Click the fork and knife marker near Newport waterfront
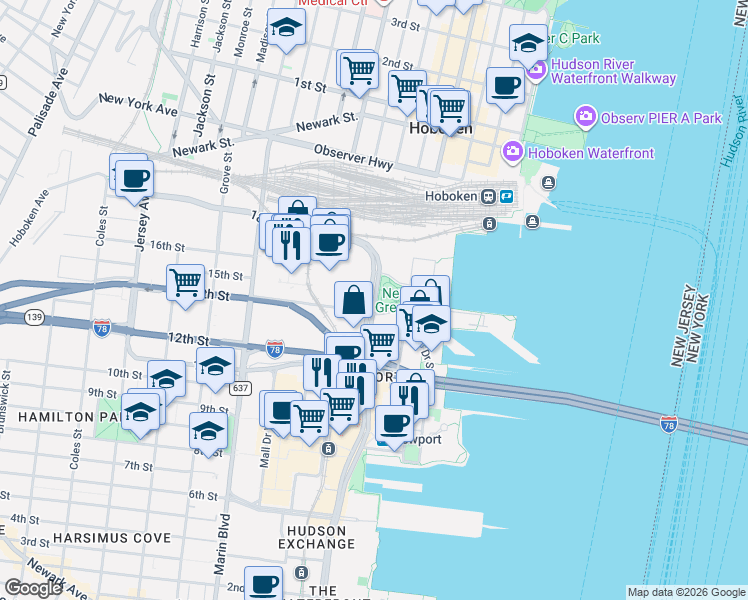This screenshot has width=748, height=600. pyautogui.click(x=411, y=399)
